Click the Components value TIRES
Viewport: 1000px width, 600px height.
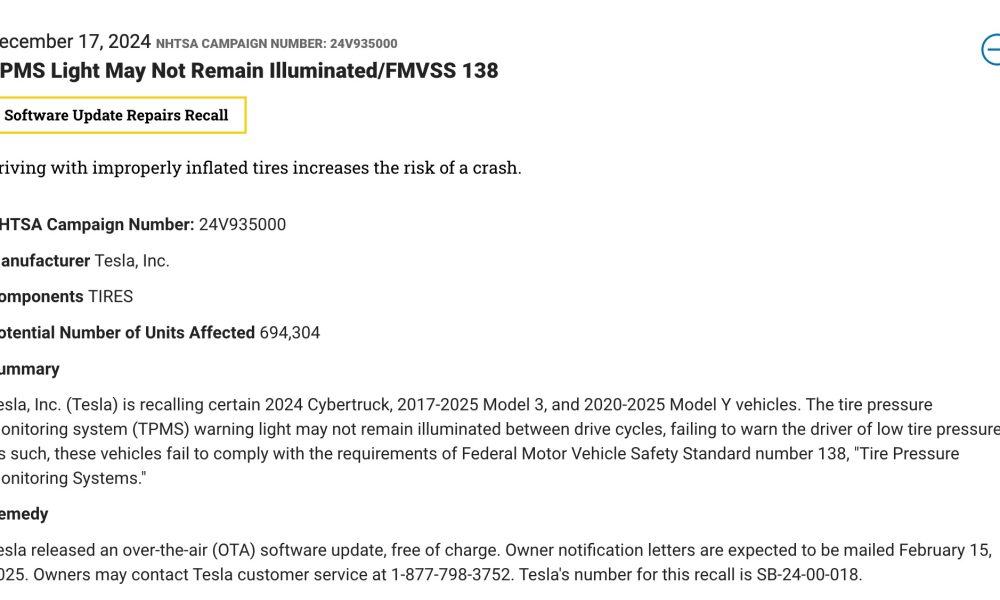pos(110,296)
